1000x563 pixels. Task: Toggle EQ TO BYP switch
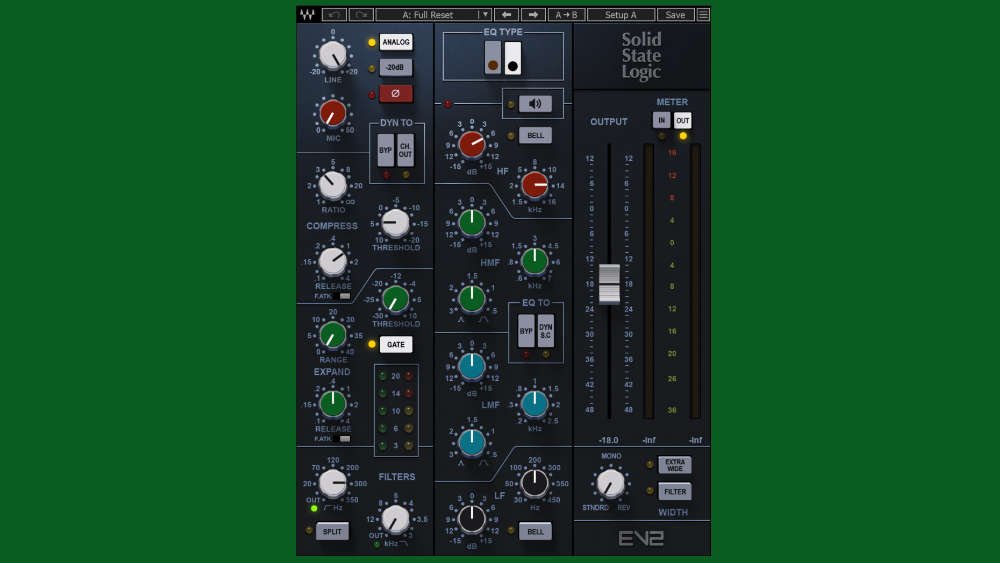(x=526, y=331)
